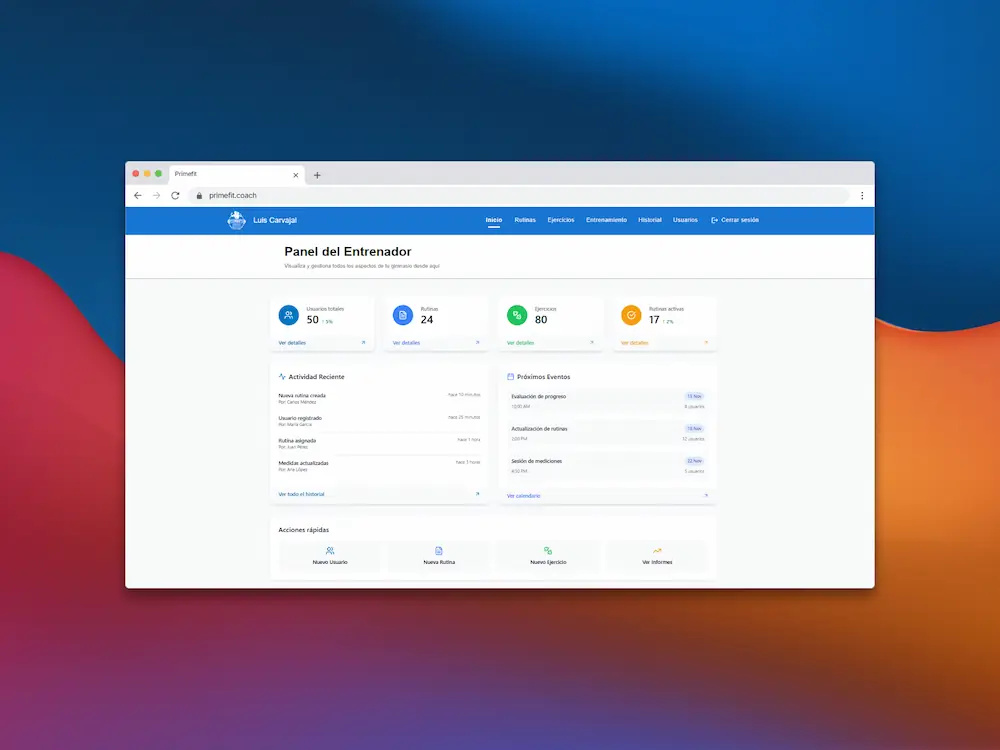
Task: Open the browser three-dot menu
Action: pyautogui.click(x=862, y=196)
